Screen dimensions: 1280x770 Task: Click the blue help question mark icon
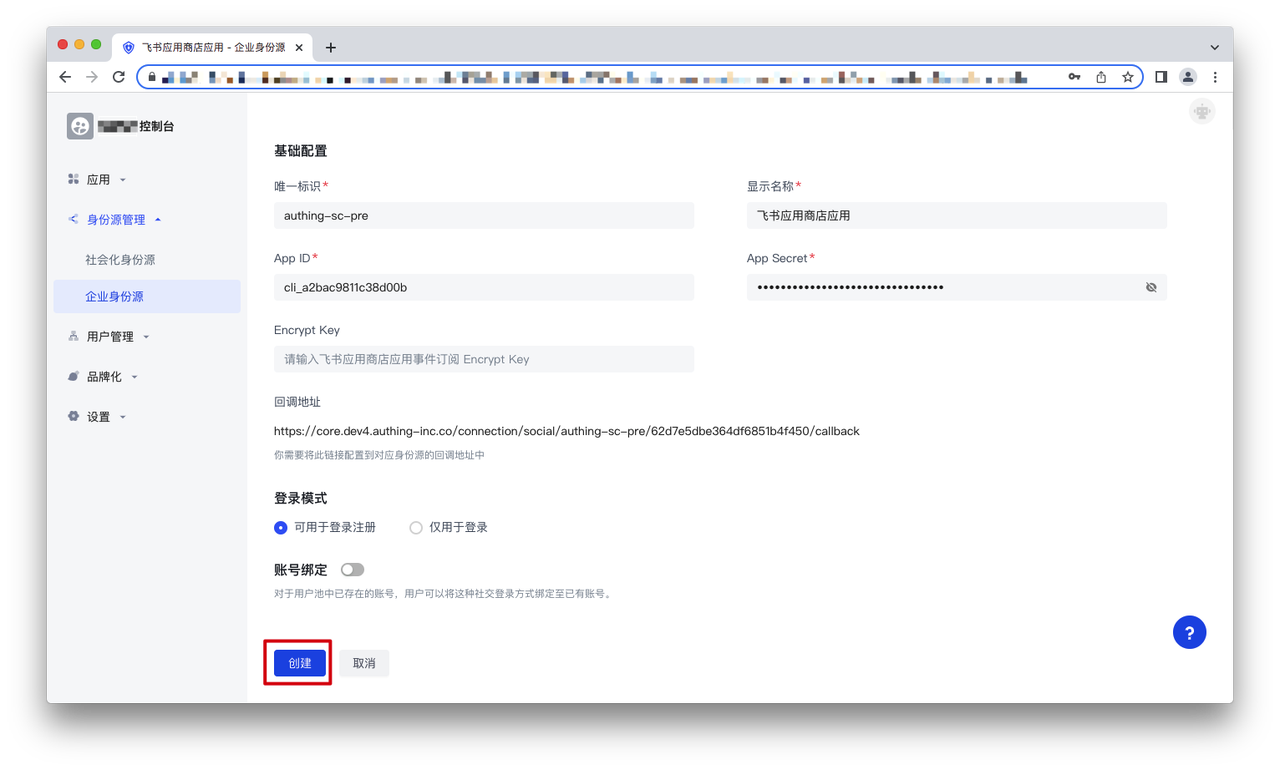pos(1189,632)
